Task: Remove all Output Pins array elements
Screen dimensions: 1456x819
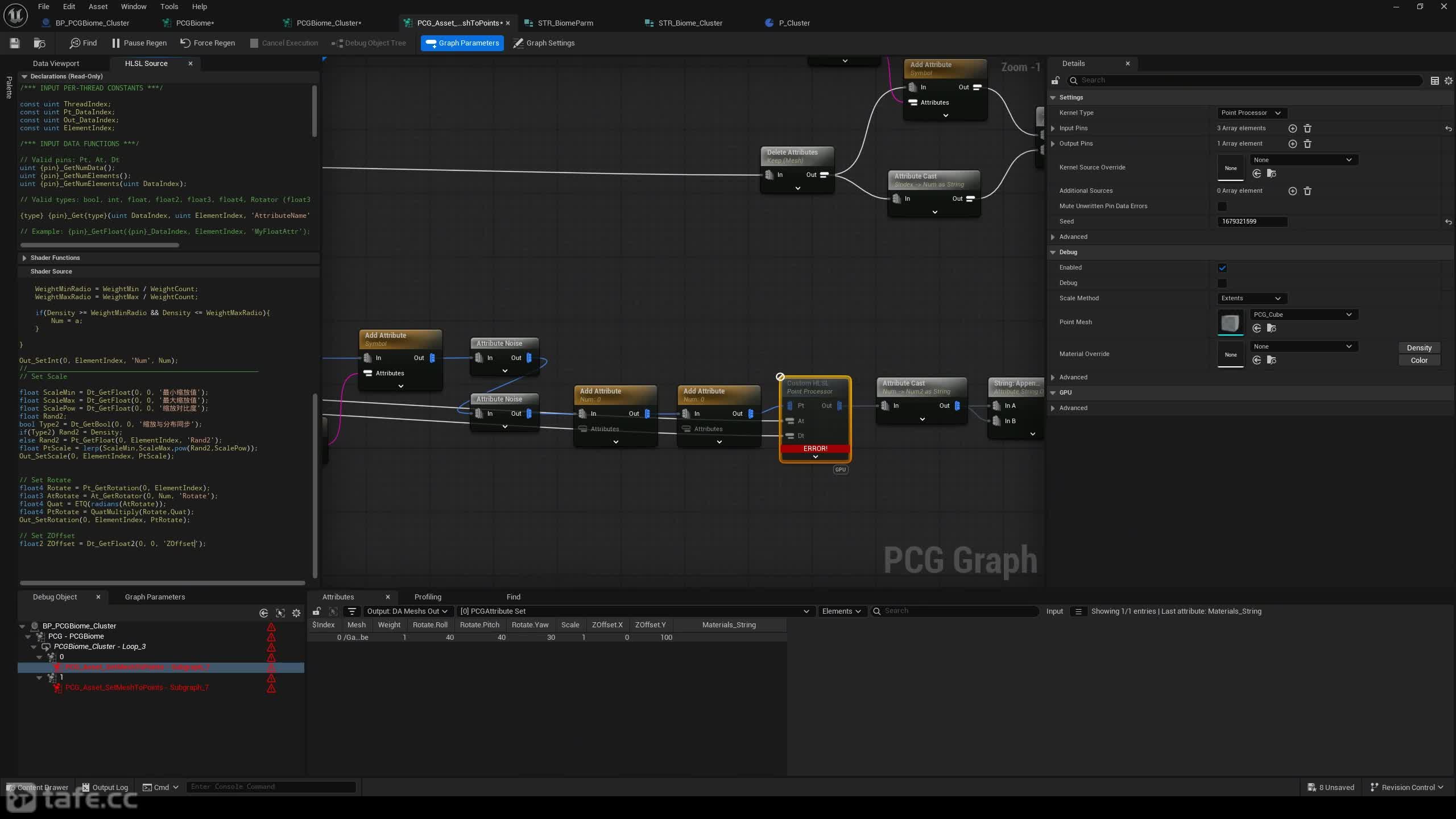Action: tap(1307, 144)
